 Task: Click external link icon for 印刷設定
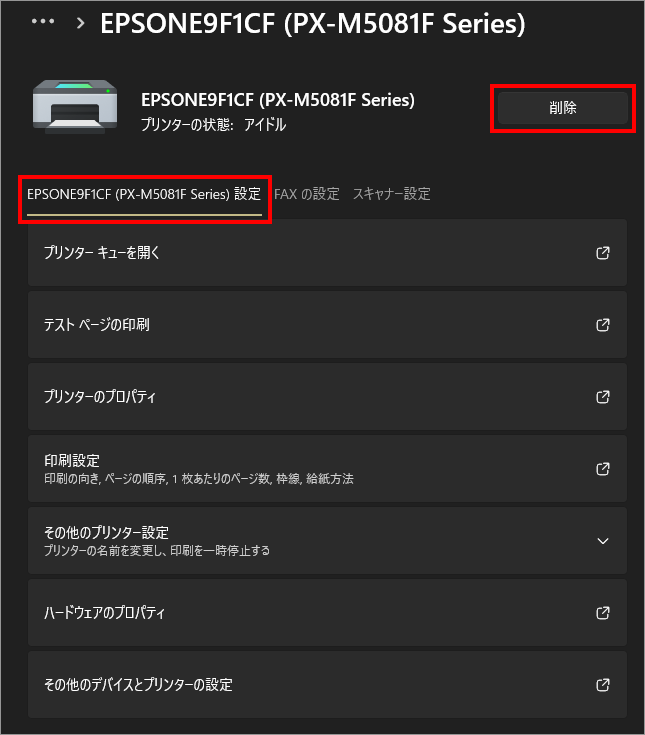coord(603,469)
